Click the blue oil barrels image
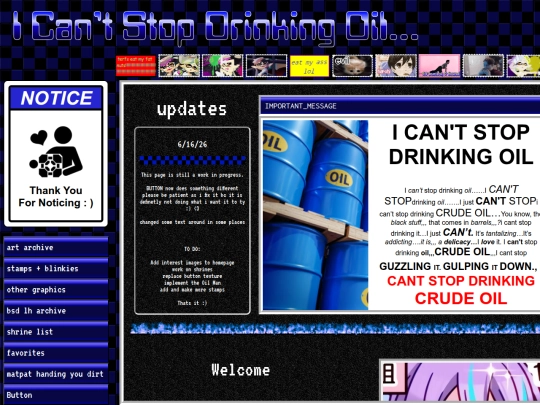The height and width of the screenshot is (405, 540). pos(315,215)
